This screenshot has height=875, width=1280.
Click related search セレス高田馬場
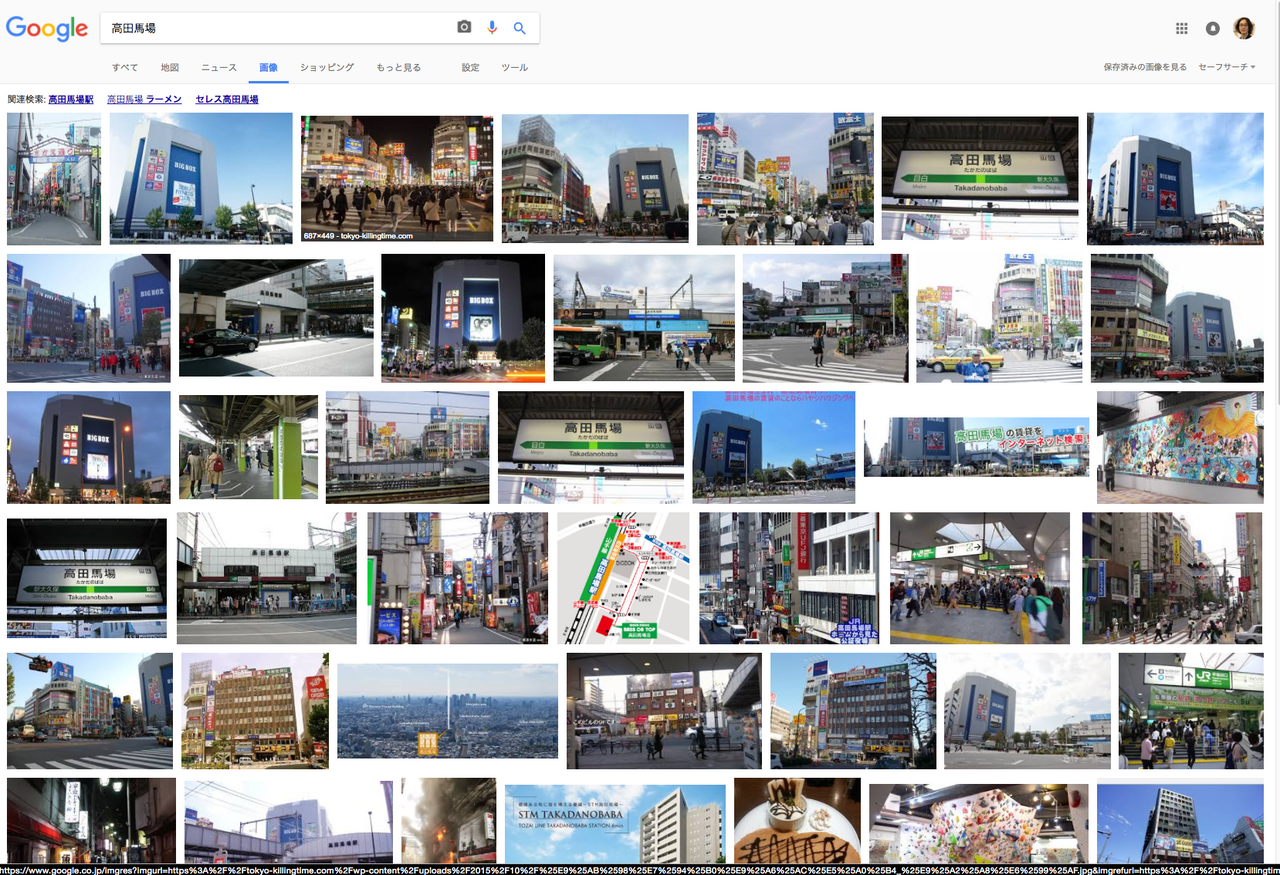[x=227, y=100]
